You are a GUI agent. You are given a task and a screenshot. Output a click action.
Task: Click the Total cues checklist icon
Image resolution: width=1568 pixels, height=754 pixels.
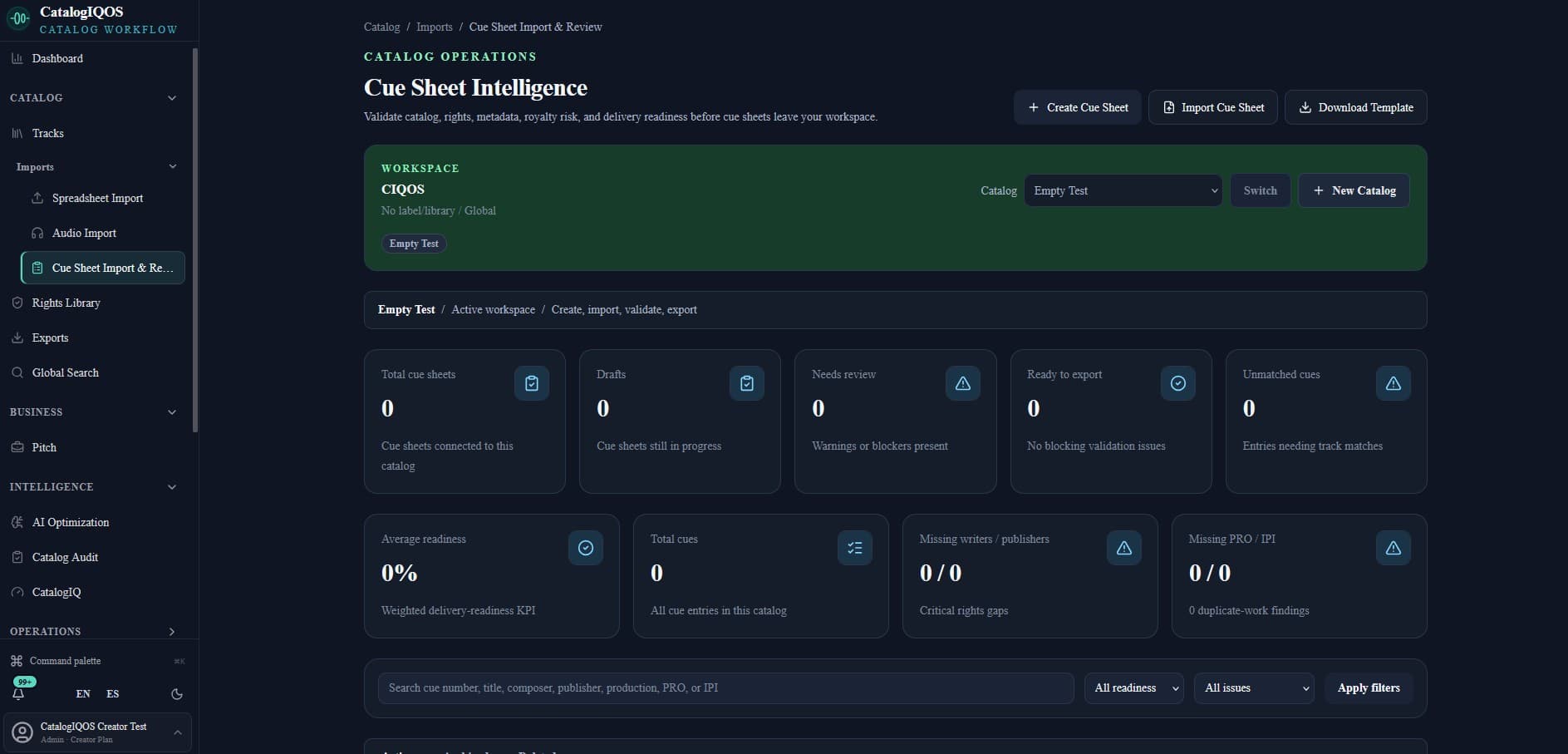855,548
